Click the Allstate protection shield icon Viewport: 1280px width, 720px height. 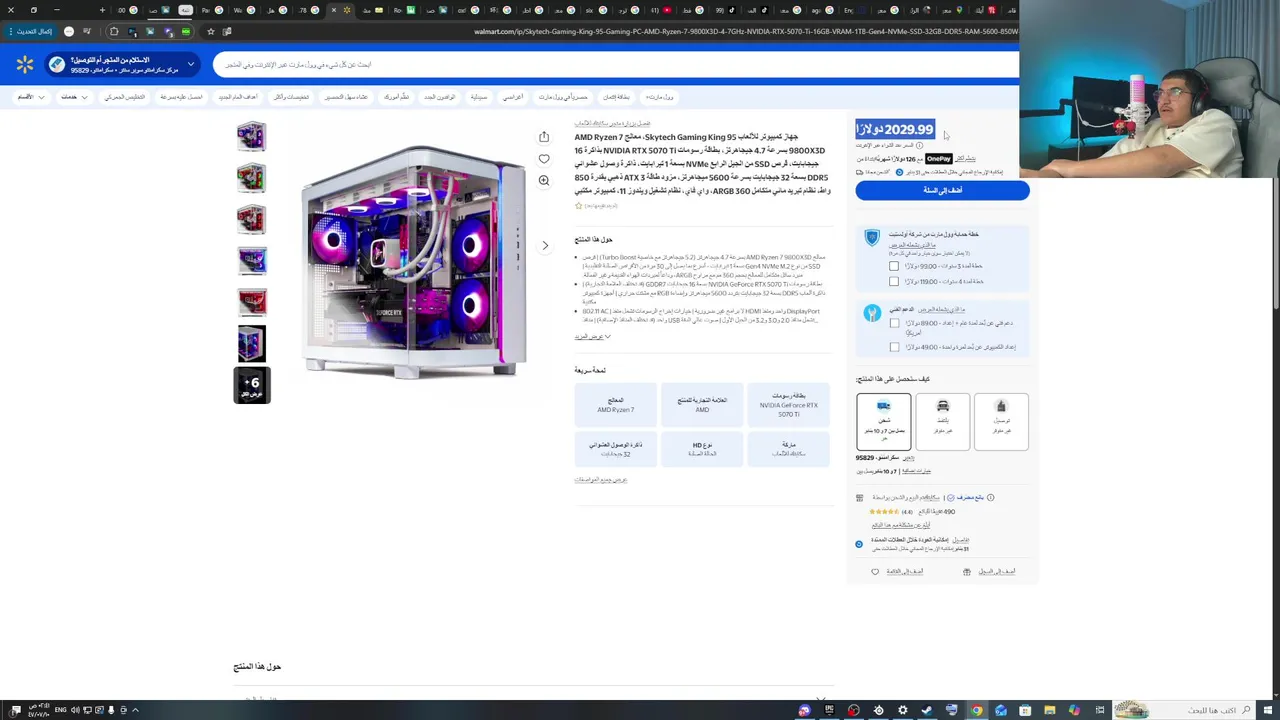872,238
